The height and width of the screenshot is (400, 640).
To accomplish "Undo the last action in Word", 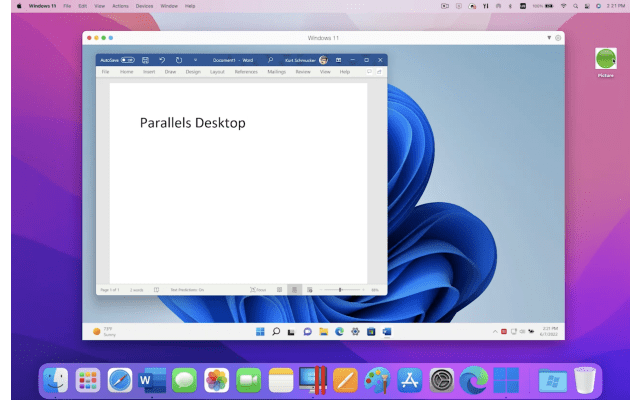I will (x=162, y=60).
